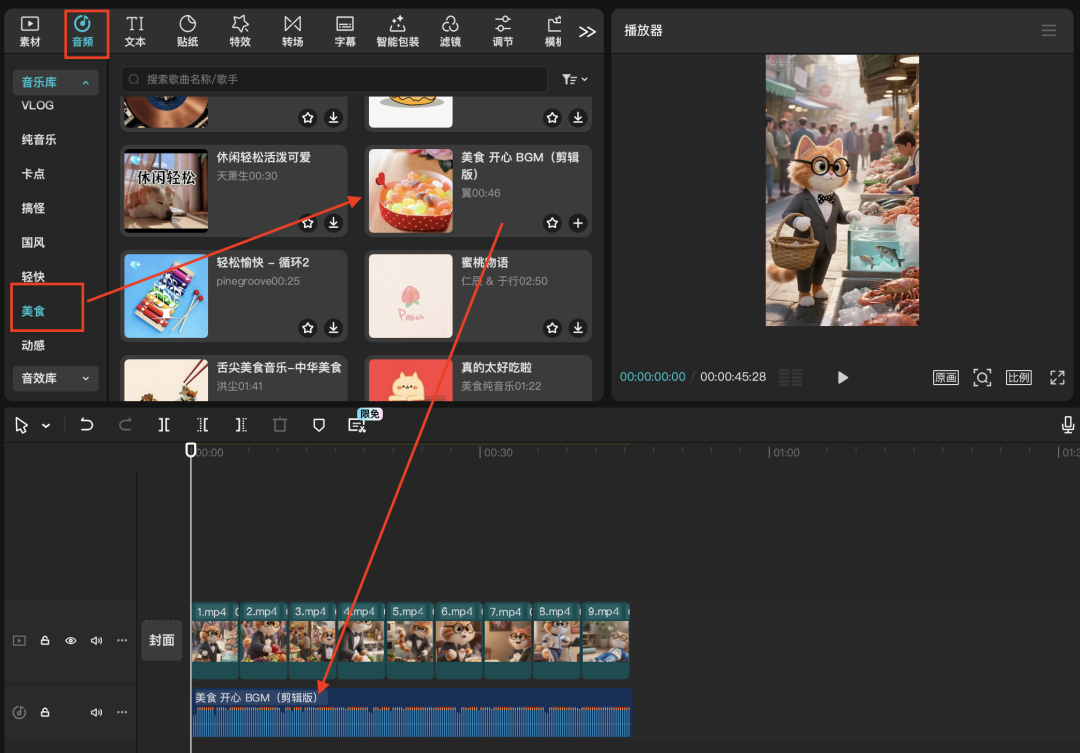Download the 蜜桃物语 track
This screenshot has width=1080, height=753.
pyautogui.click(x=577, y=328)
